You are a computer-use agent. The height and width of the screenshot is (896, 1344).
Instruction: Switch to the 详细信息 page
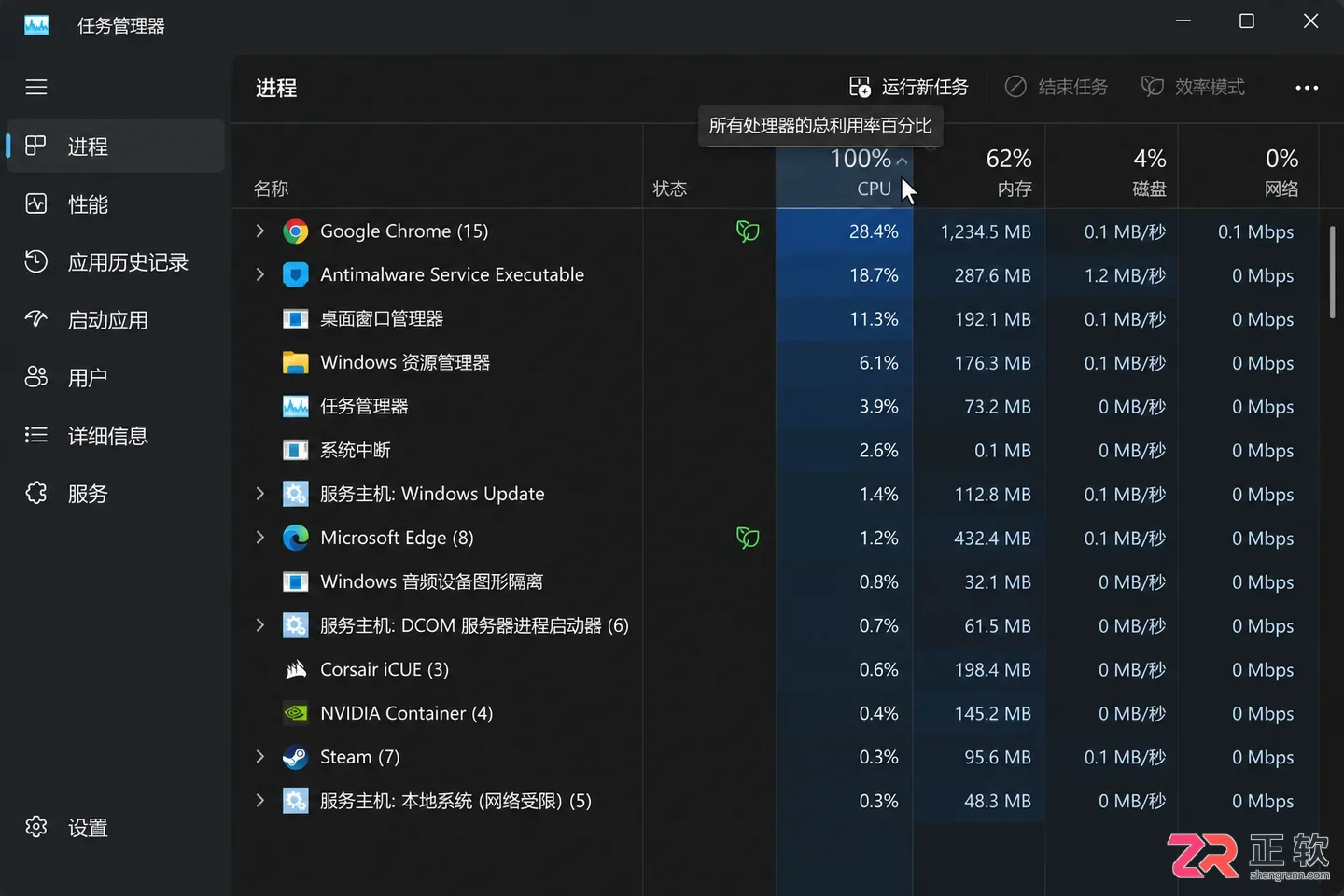(116, 435)
